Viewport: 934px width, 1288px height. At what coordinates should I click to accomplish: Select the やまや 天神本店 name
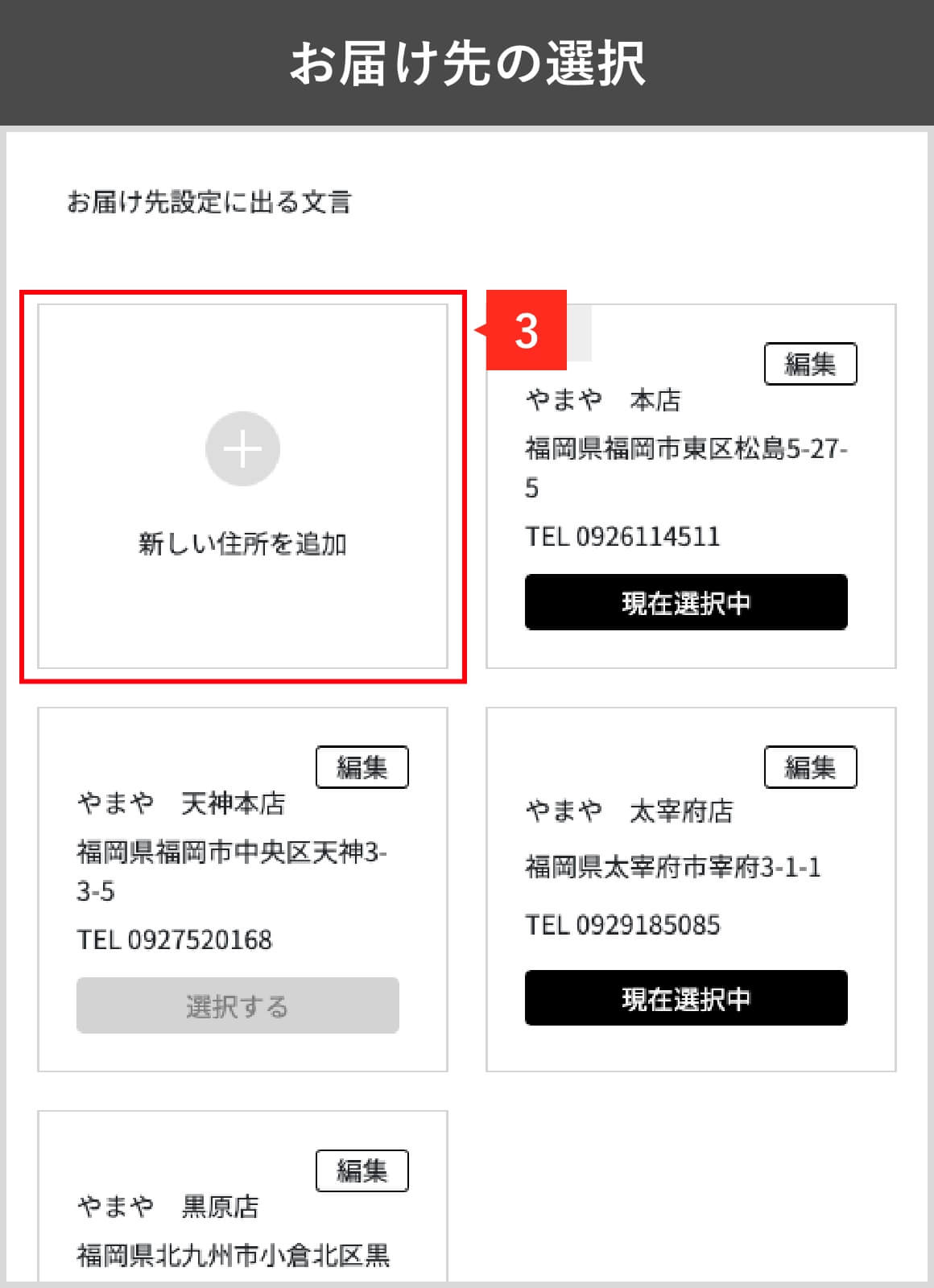tap(181, 803)
